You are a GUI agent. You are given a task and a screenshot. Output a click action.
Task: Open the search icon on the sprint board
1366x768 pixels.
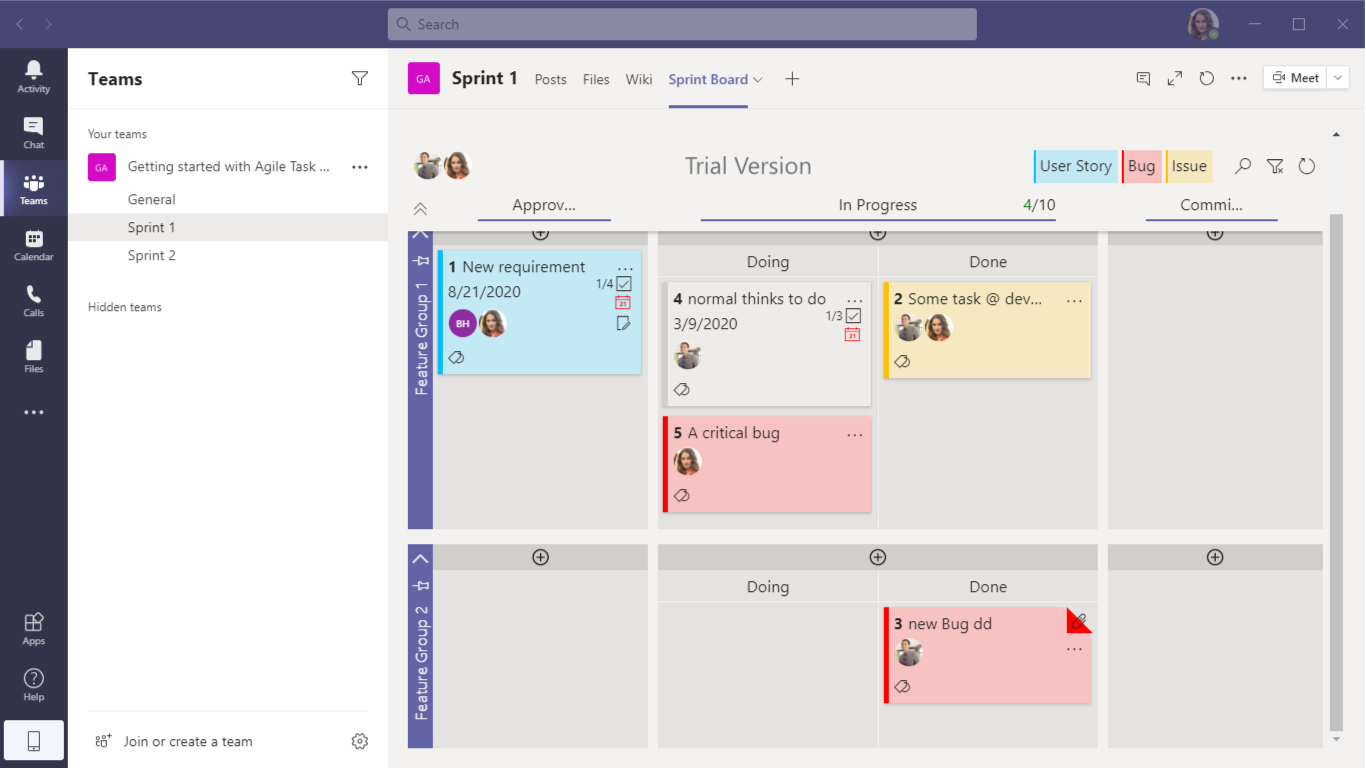coord(1242,166)
